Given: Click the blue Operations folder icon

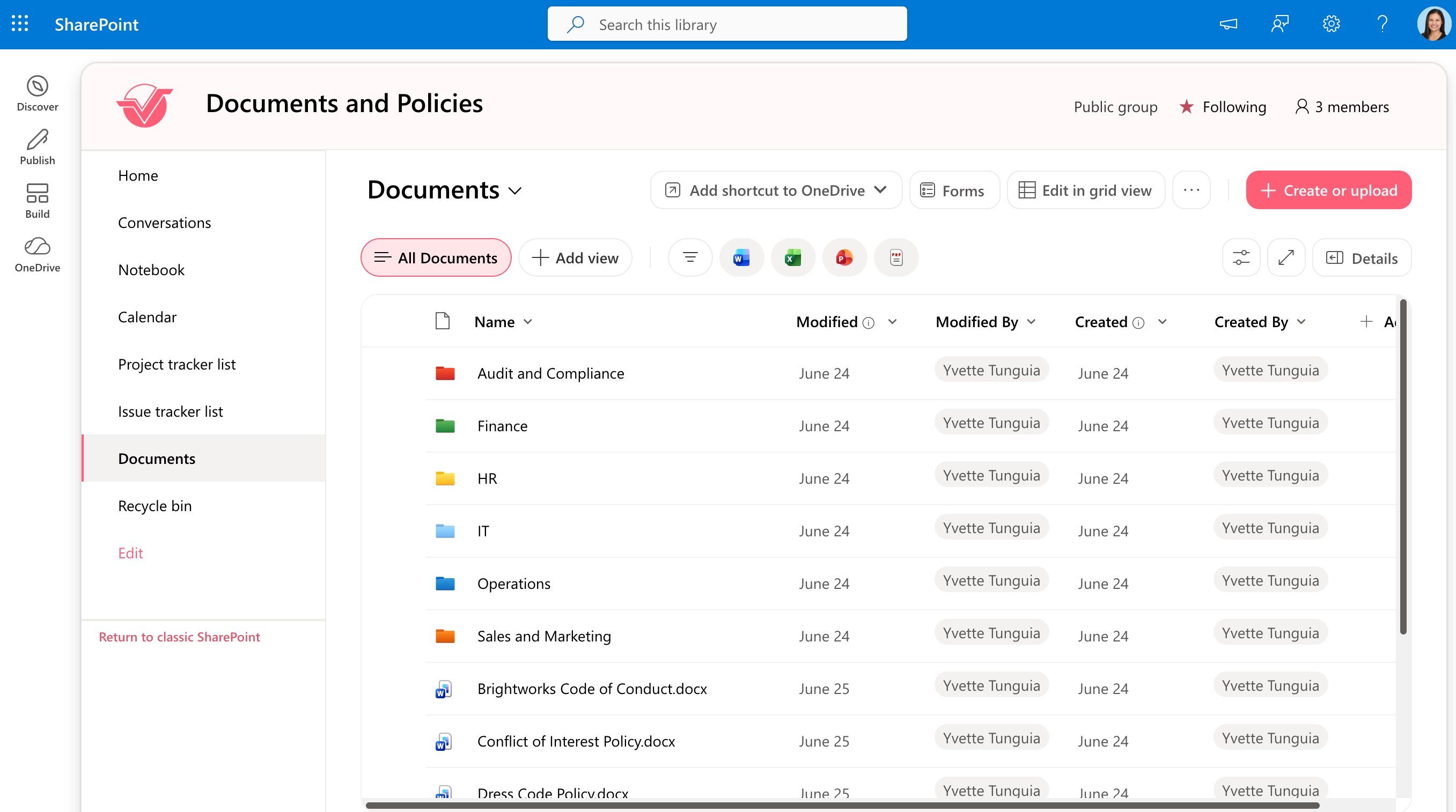Looking at the screenshot, I should [445, 583].
